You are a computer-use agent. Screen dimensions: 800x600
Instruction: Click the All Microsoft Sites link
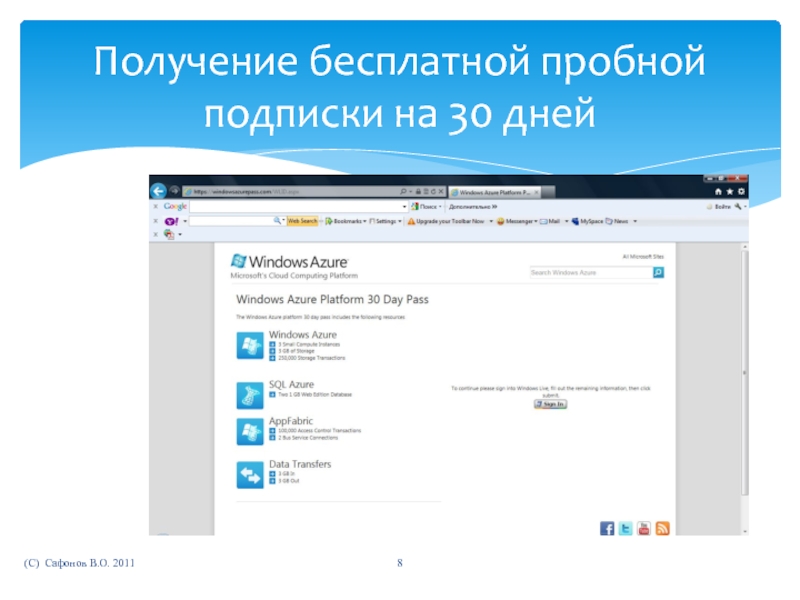(x=643, y=257)
